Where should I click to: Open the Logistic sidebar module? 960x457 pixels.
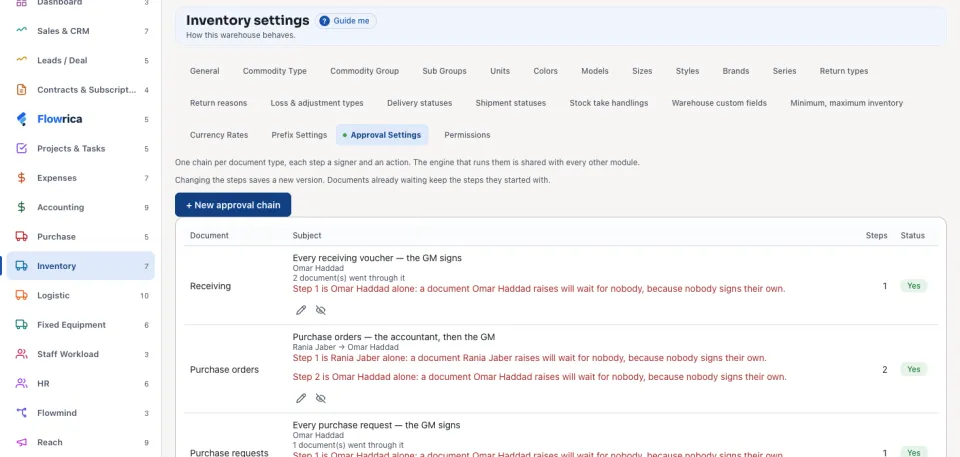(80, 295)
